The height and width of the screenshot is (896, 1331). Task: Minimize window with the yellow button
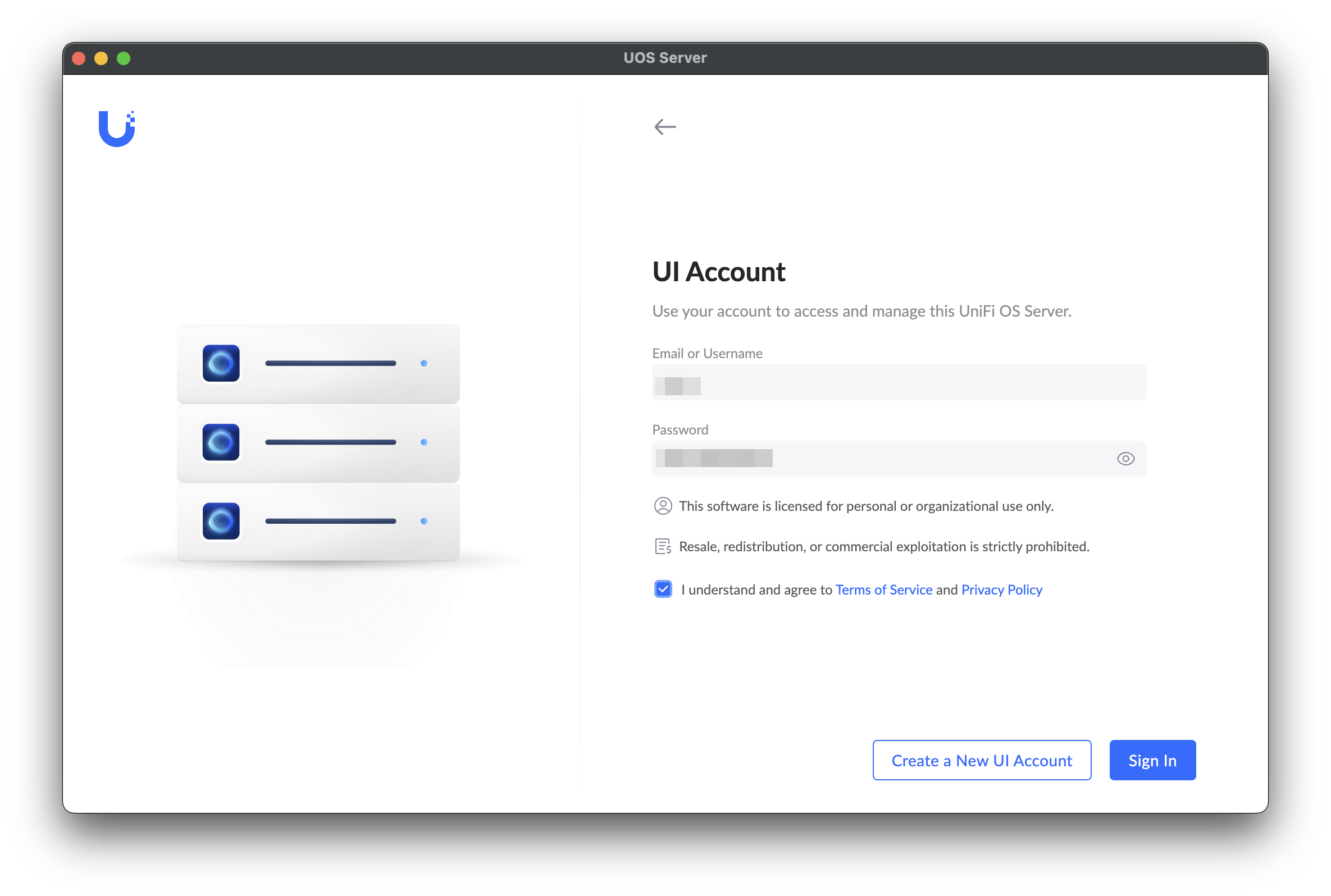101,58
